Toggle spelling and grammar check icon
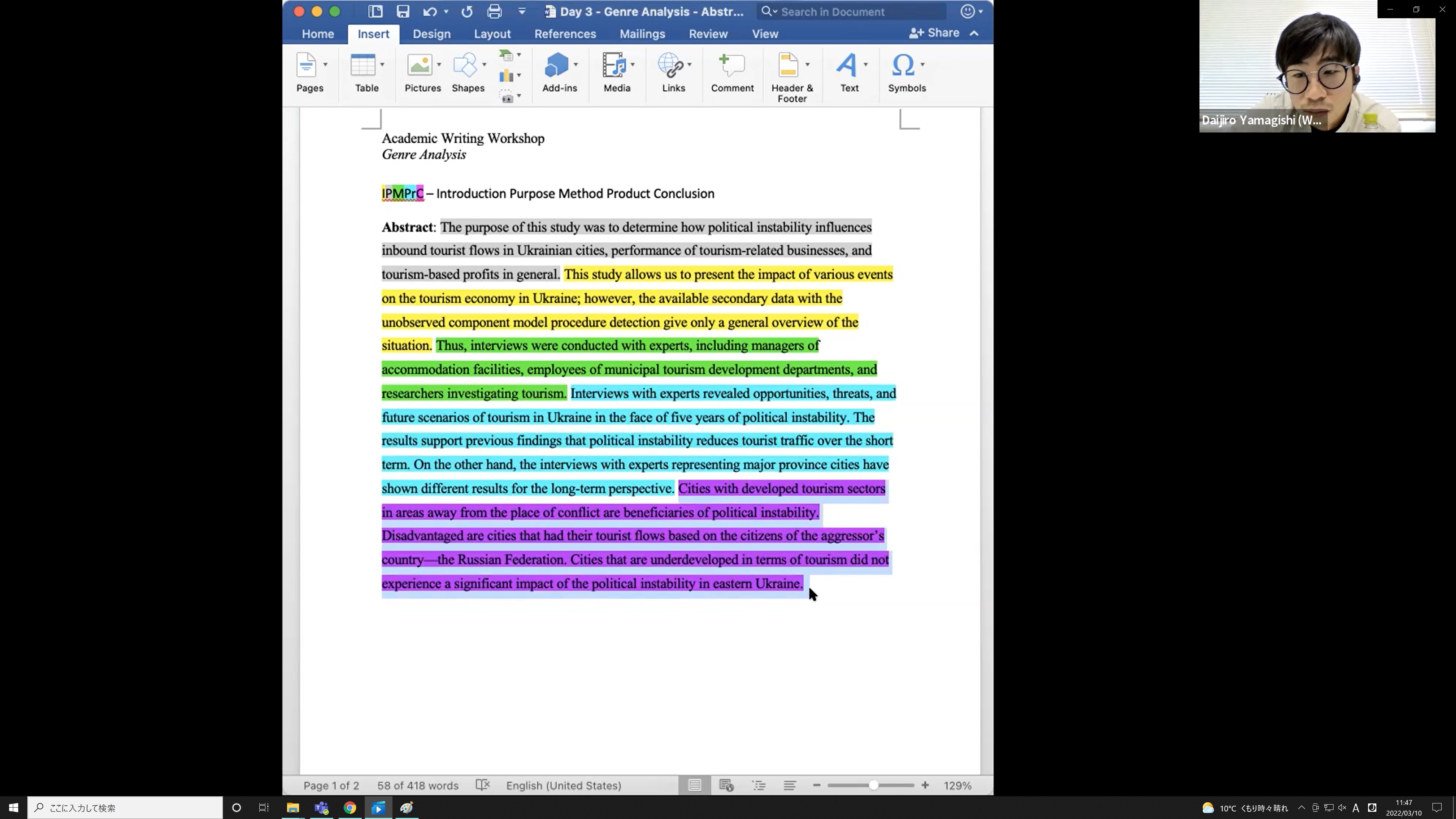Image resolution: width=1456 pixels, height=819 pixels. click(483, 785)
